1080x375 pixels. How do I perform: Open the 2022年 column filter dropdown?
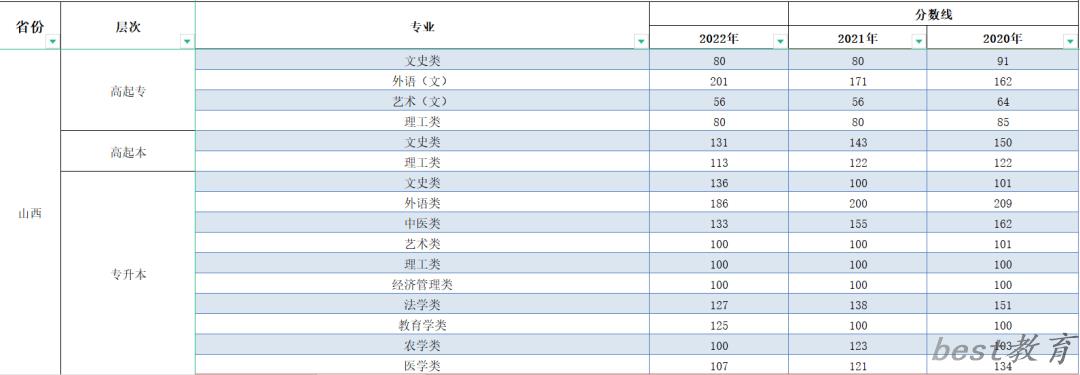point(780,42)
